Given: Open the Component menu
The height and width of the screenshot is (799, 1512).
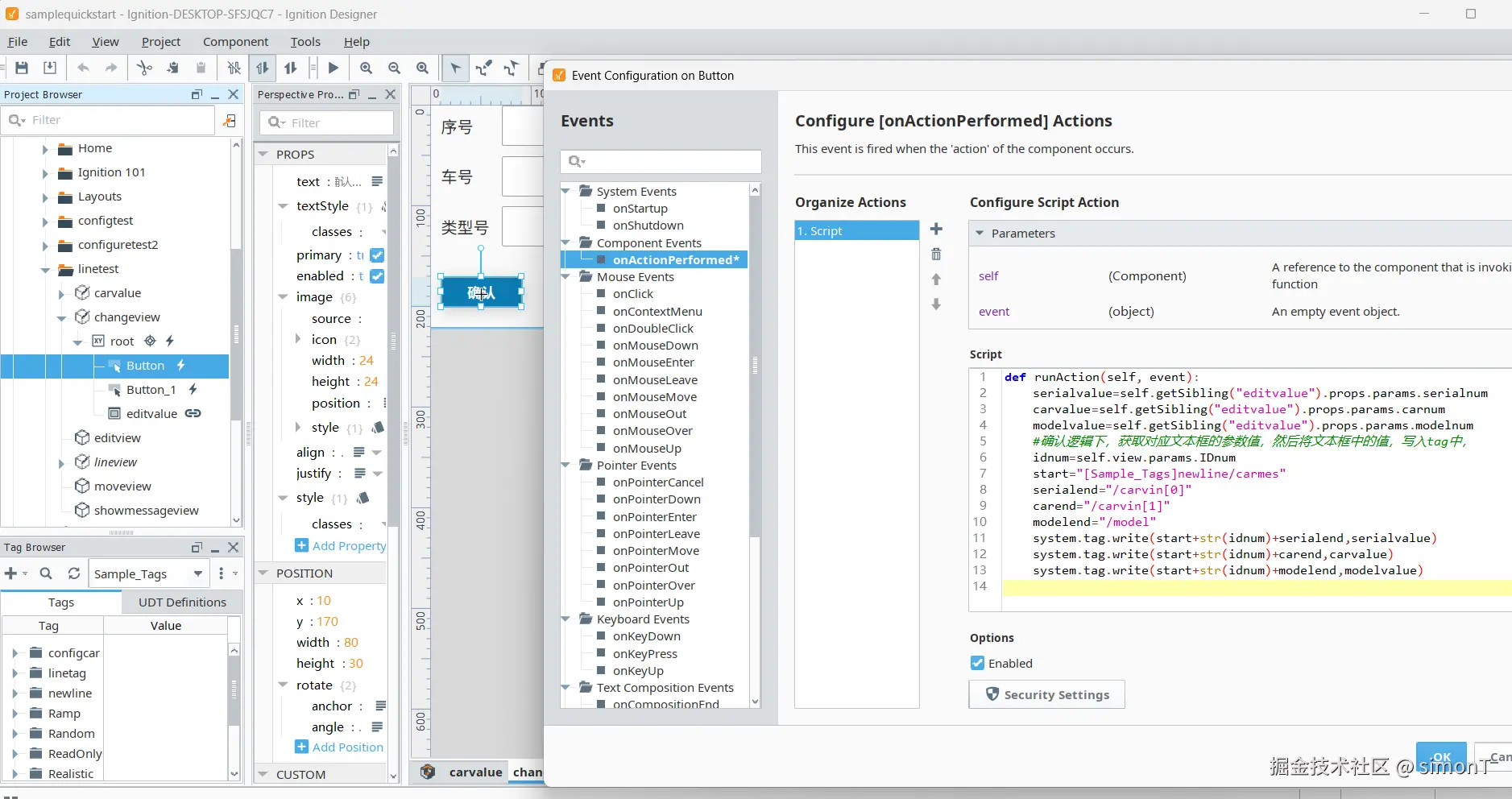Looking at the screenshot, I should coord(235,42).
